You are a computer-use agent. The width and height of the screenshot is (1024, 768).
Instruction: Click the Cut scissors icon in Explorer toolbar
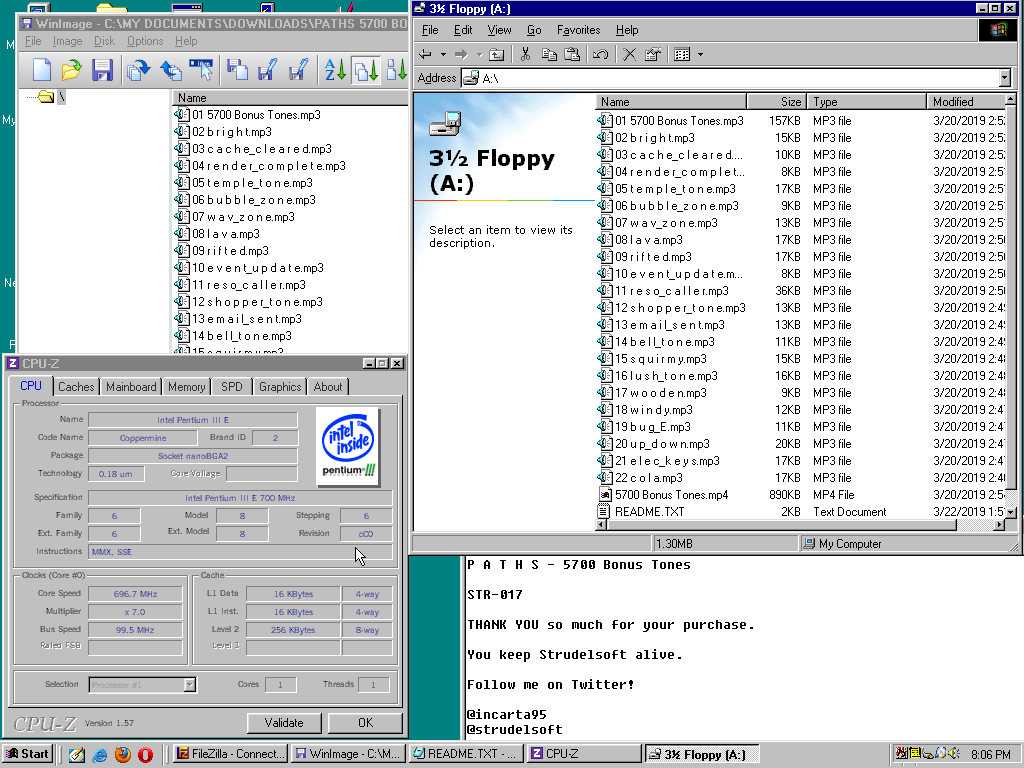point(525,54)
